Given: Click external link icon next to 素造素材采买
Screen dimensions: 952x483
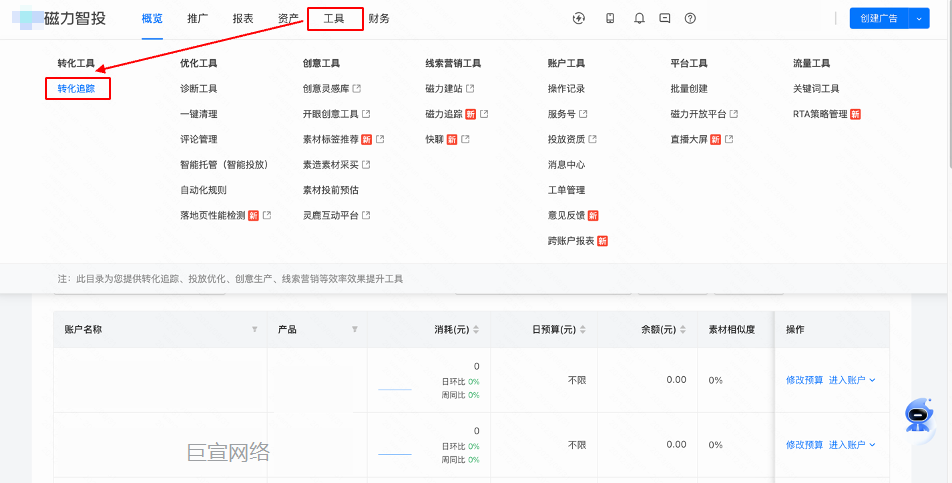Looking at the screenshot, I should click(x=366, y=165).
